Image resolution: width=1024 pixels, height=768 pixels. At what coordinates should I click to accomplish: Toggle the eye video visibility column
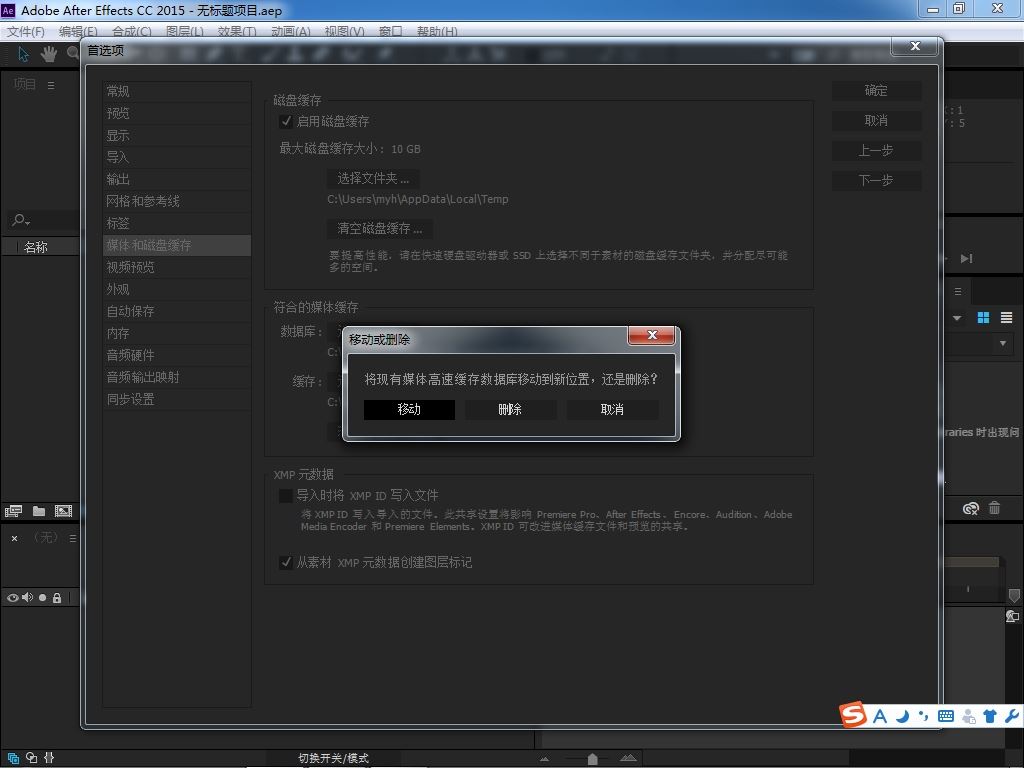pyautogui.click(x=12, y=598)
